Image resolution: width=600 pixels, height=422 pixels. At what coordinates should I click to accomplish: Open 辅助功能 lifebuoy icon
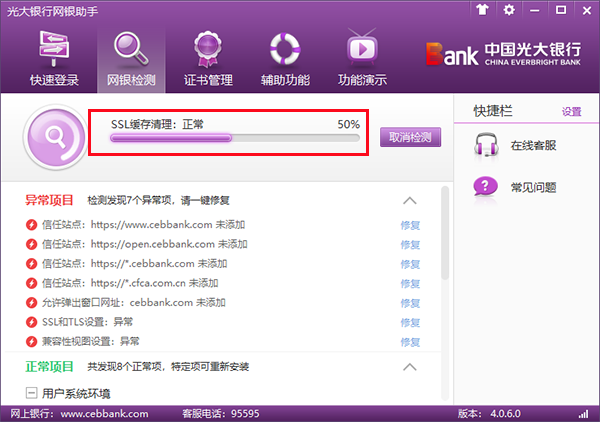[285, 49]
